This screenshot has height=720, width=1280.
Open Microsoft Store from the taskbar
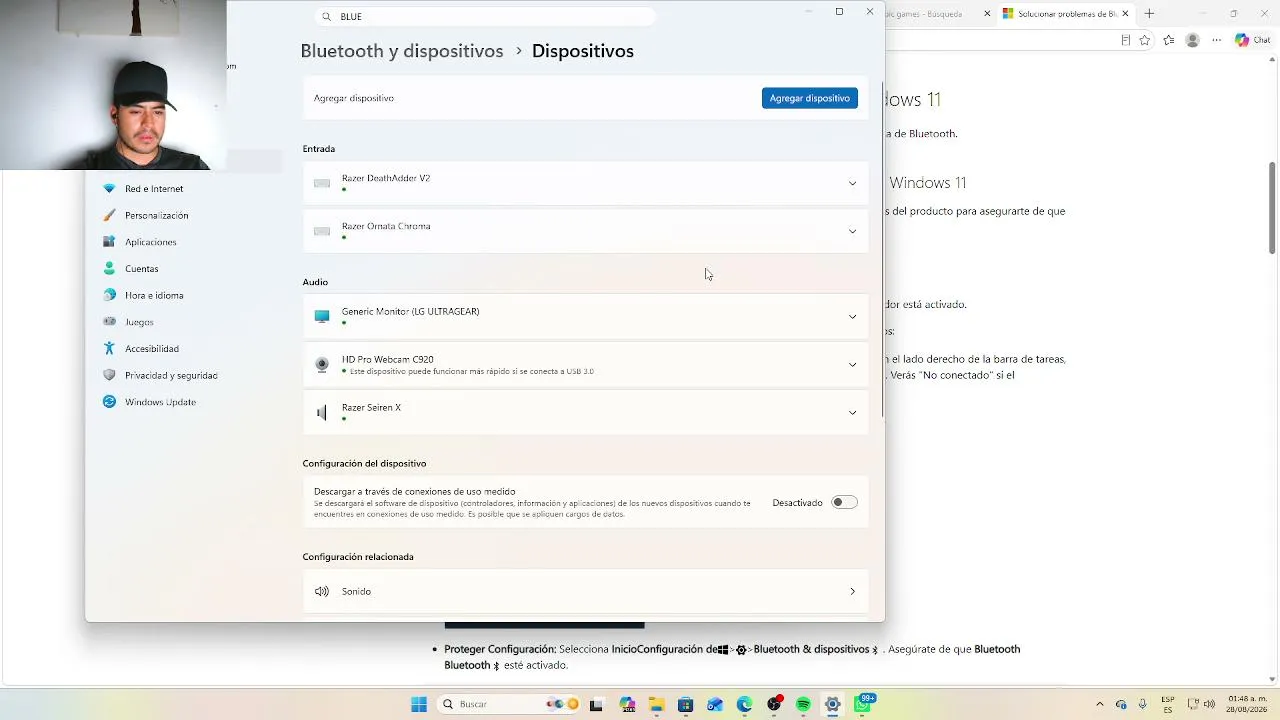tap(685, 704)
